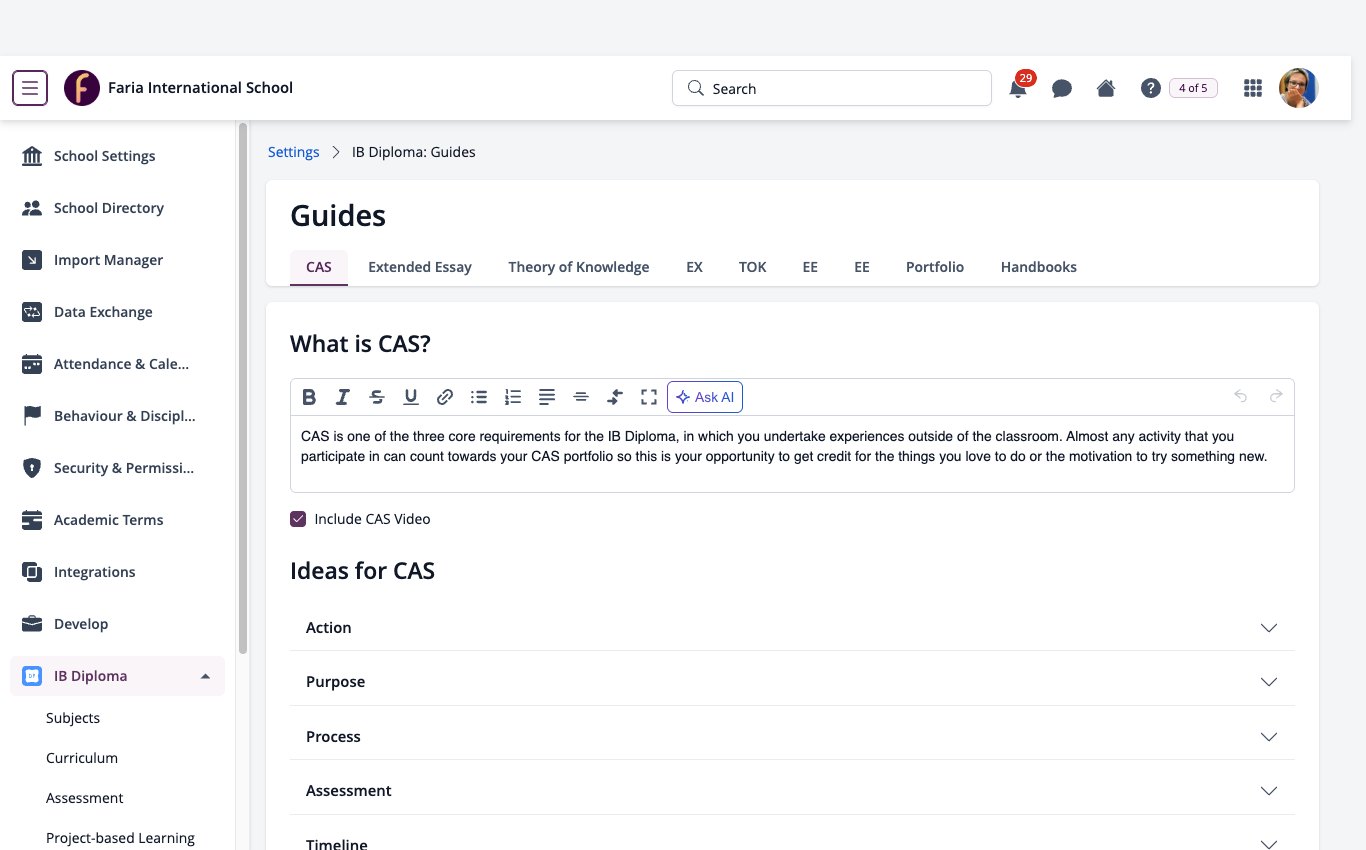Open Develop in the sidebar

117,624
